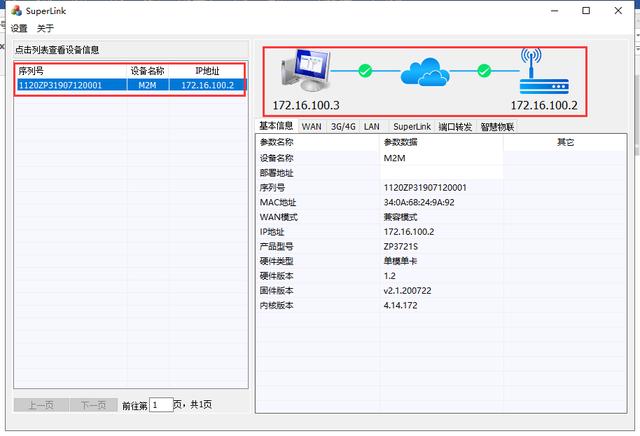Image resolution: width=640 pixels, height=436 pixels.
Task: Open the 关于 menu
Action: coord(45,28)
